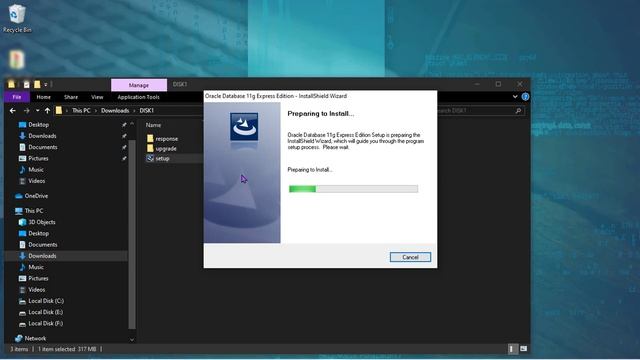Image resolution: width=640 pixels, height=360 pixels.
Task: Open Local Disk (C:)
Action: (x=46, y=301)
